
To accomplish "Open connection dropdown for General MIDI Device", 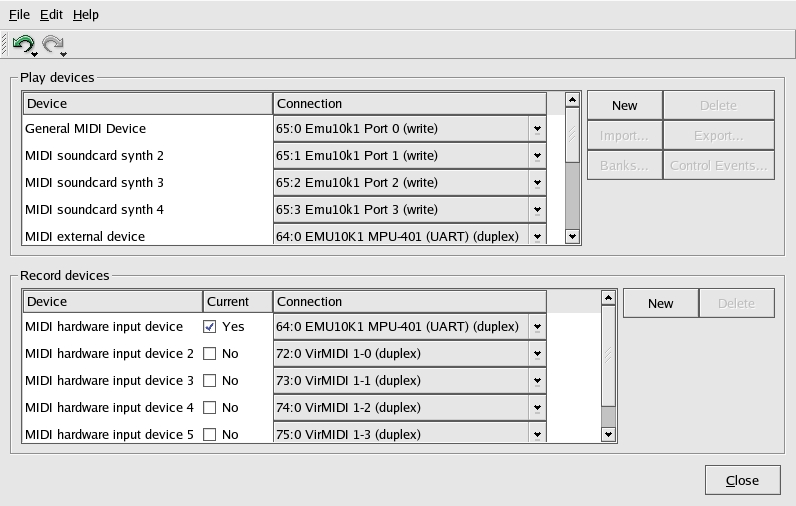I will point(537,129).
